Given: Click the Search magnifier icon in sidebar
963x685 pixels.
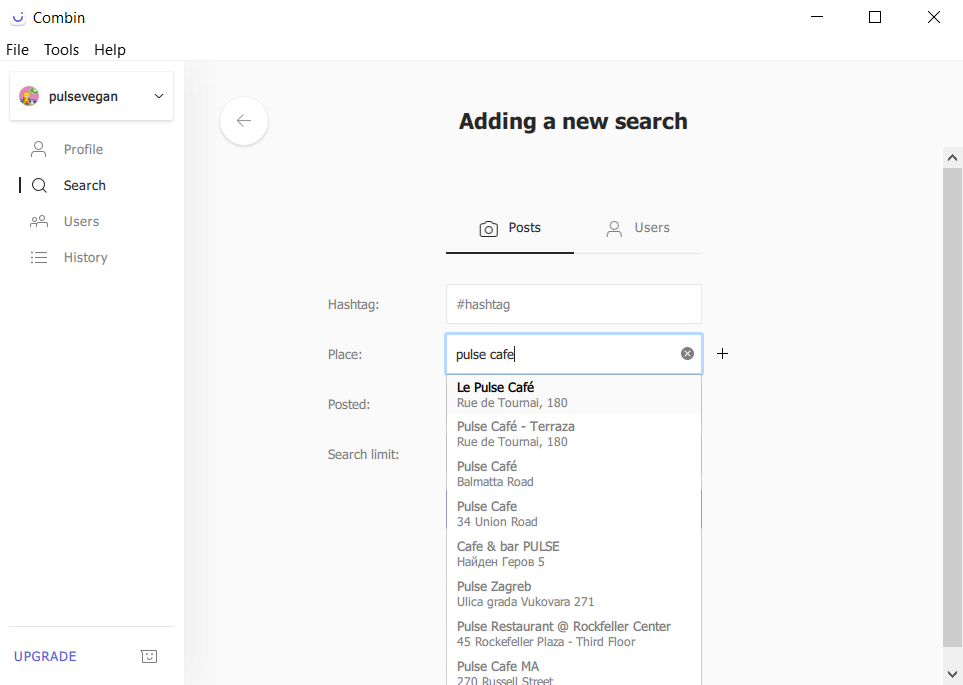Looking at the screenshot, I should pyautogui.click(x=39, y=186).
